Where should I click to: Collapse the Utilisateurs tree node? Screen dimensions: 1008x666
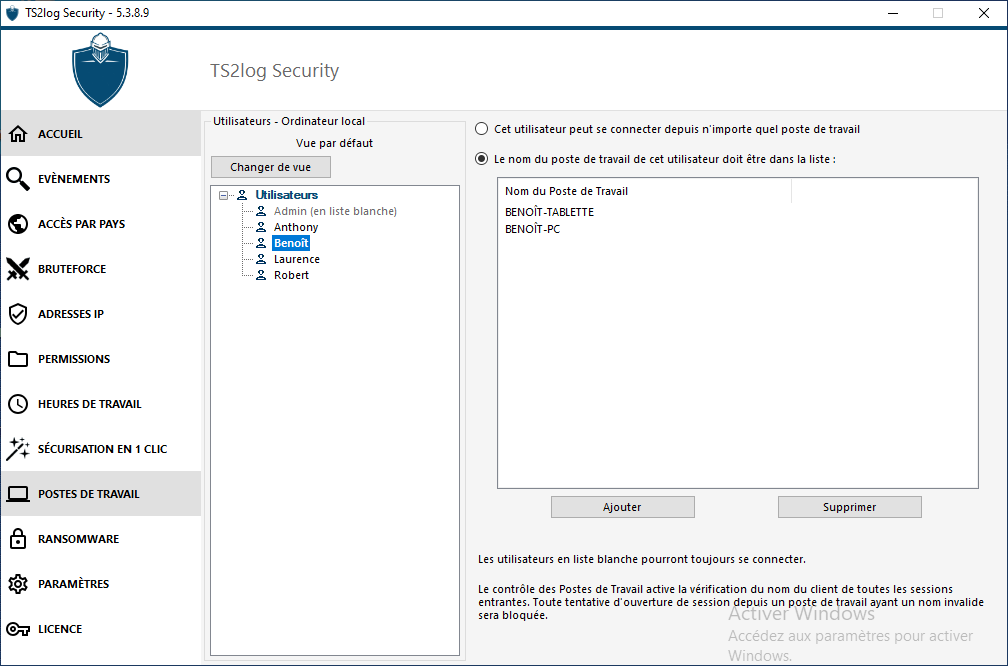point(224,195)
